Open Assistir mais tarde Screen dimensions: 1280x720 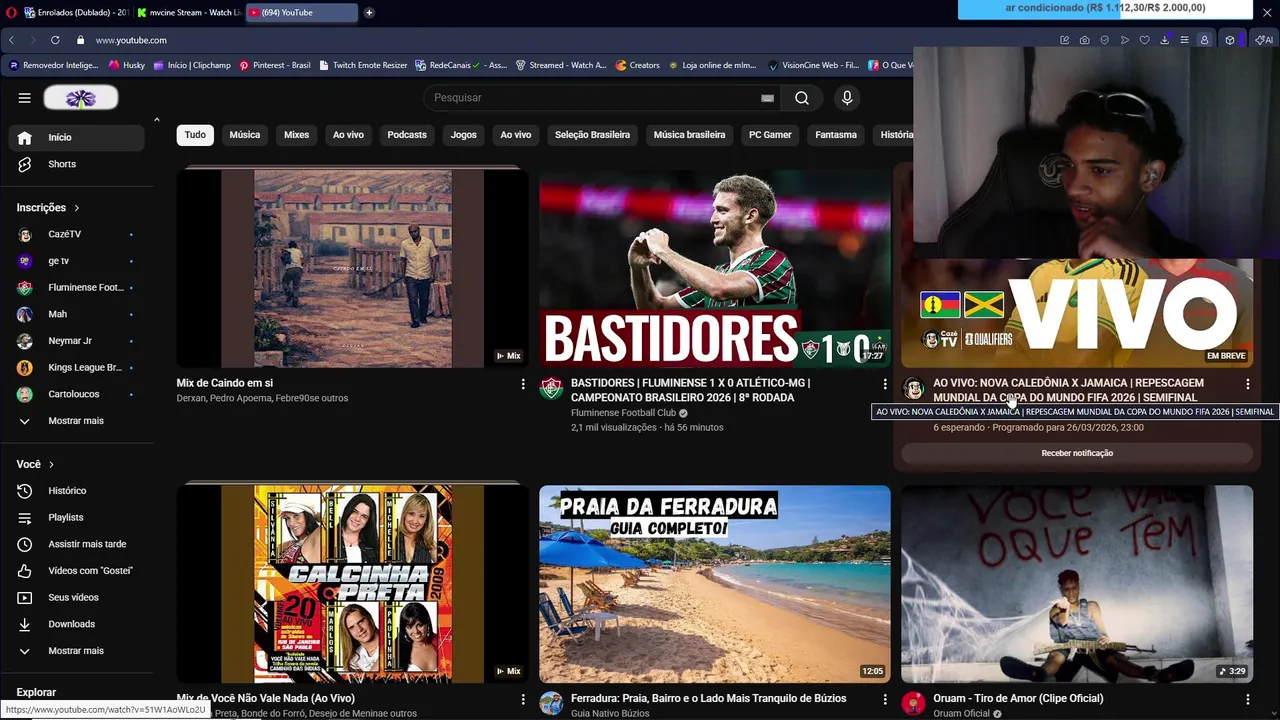pos(77,544)
